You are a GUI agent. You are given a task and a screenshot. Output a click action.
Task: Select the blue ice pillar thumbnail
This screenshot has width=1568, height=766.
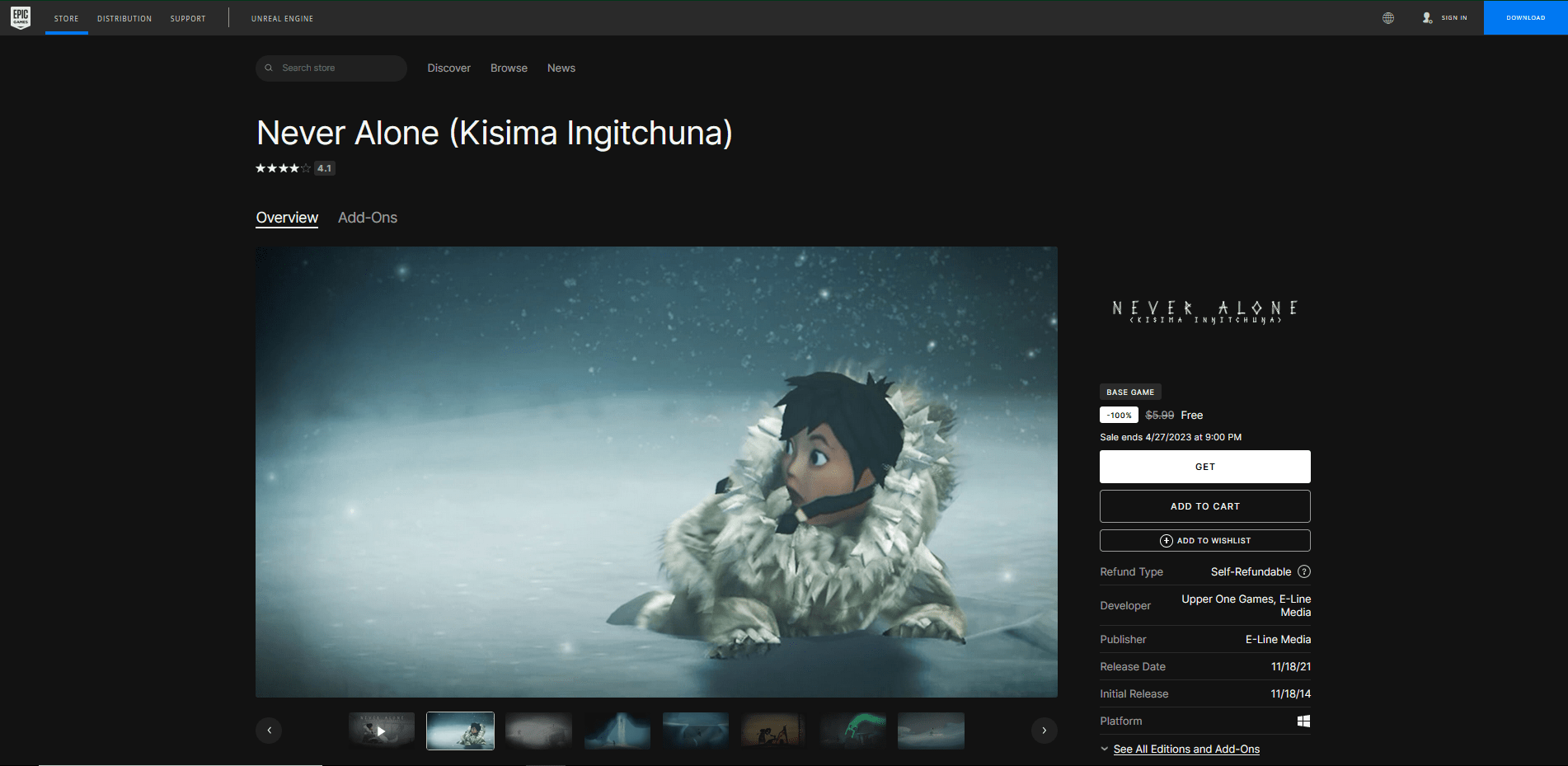[617, 731]
